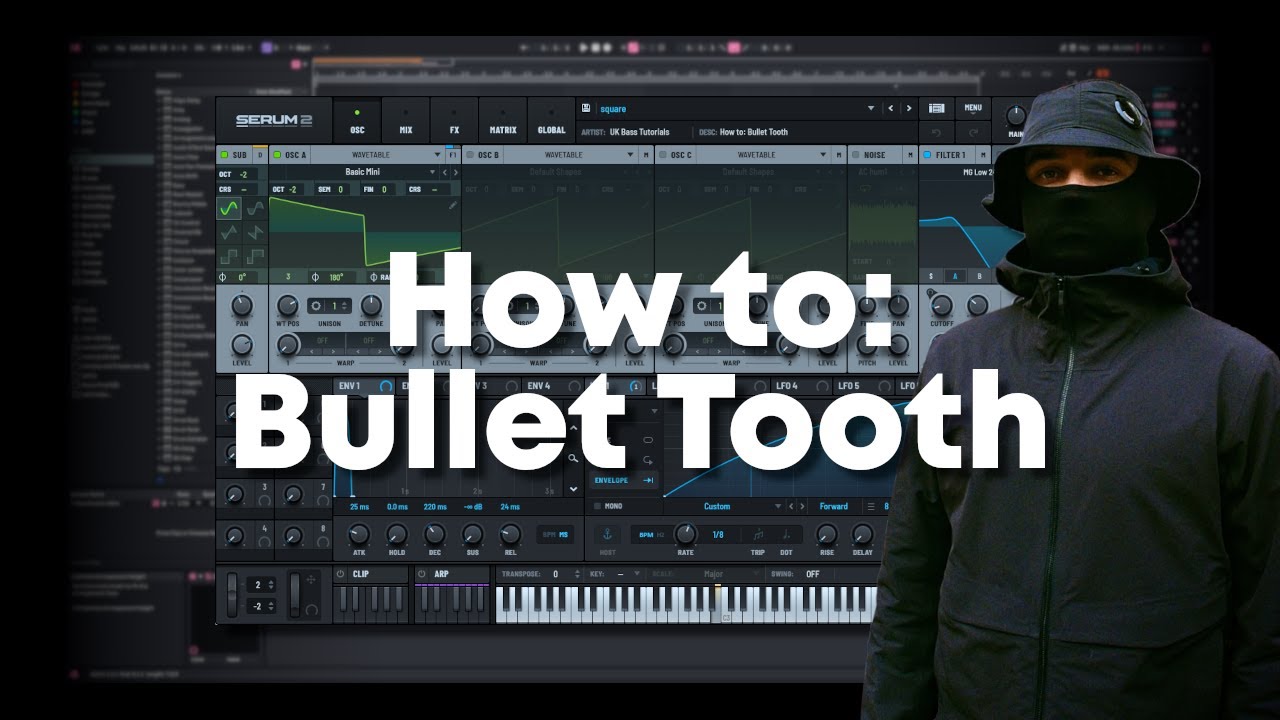Screen dimensions: 1280x720
Task: Open OSC B WAVETABLE type dropdown
Action: (x=630, y=155)
